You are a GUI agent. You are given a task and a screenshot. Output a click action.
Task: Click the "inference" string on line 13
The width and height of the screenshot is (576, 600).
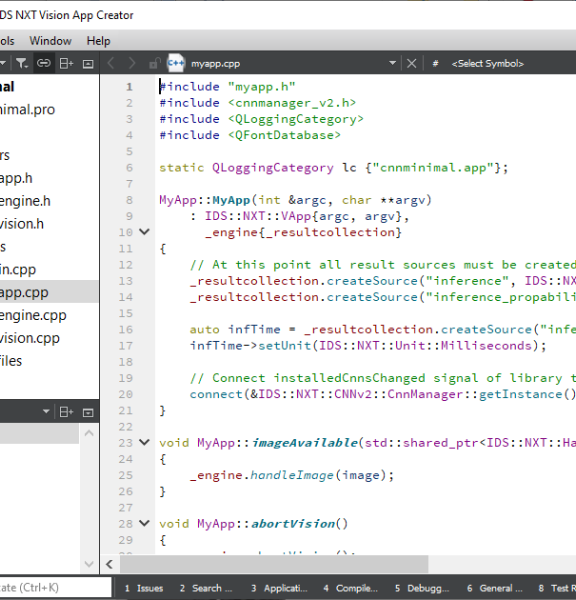467,281
